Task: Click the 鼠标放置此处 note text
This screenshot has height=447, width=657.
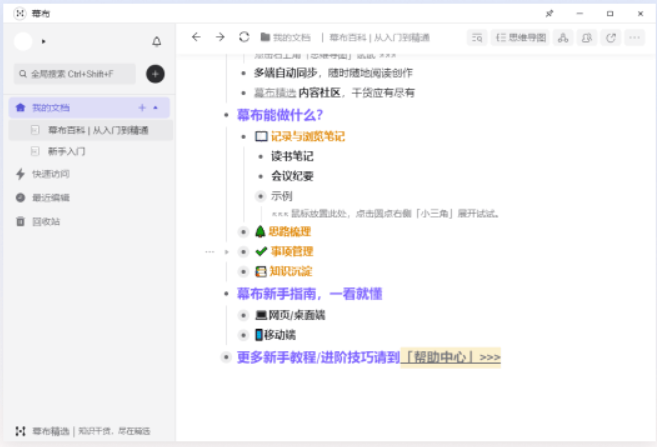Action: (385, 214)
